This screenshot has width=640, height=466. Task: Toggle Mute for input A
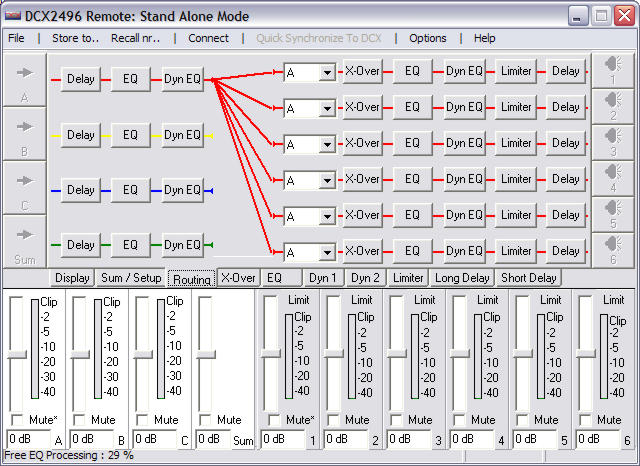pyautogui.click(x=17, y=419)
